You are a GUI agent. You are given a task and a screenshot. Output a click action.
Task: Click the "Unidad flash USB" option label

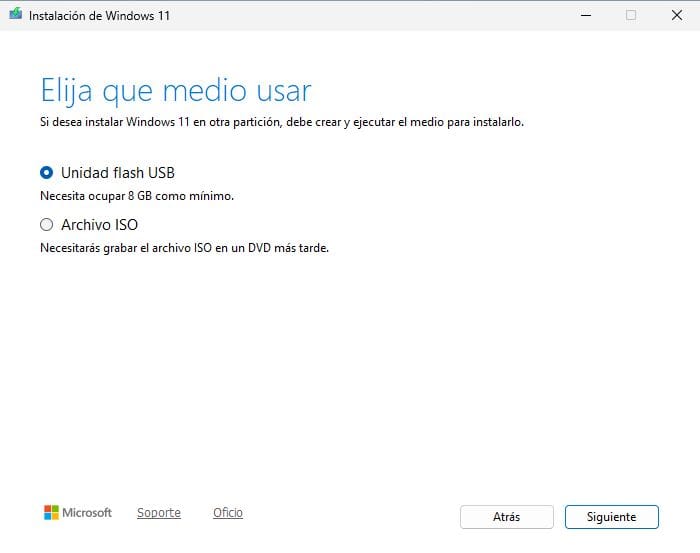coord(117,172)
